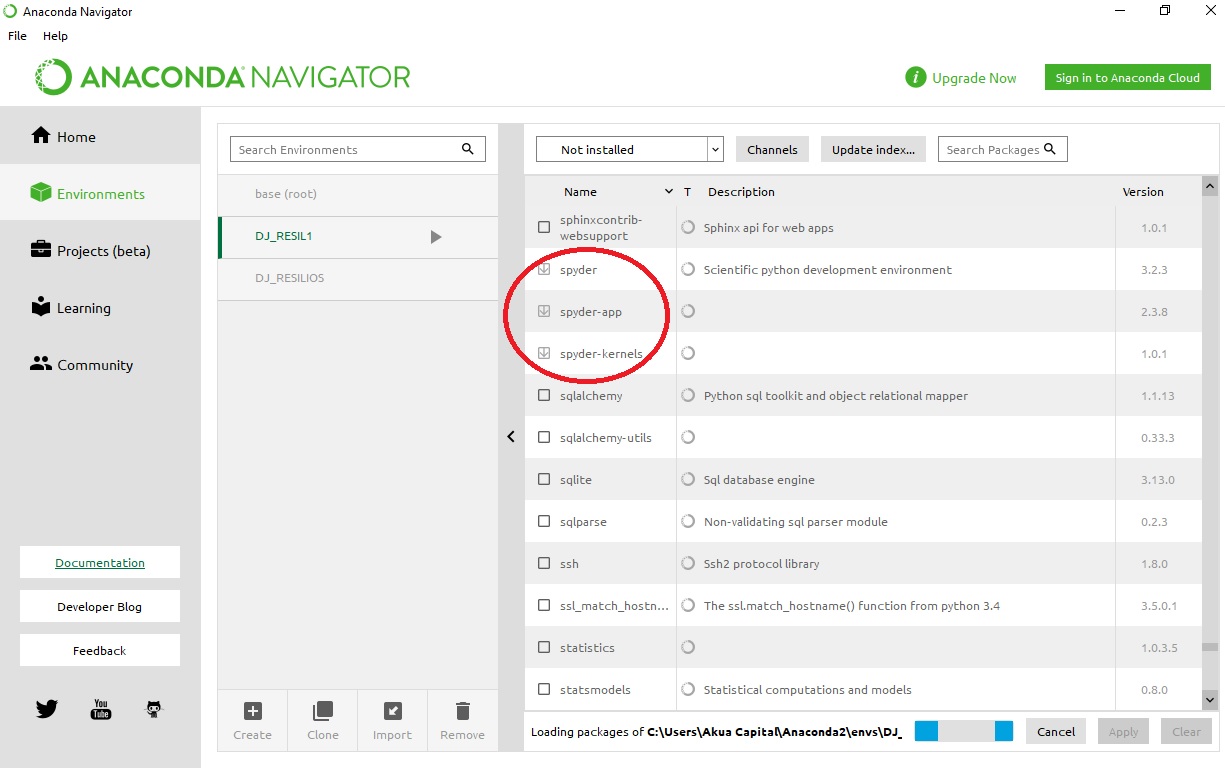Click Update index... button
Screen dimensions: 1225x768
pyautogui.click(x=873, y=149)
